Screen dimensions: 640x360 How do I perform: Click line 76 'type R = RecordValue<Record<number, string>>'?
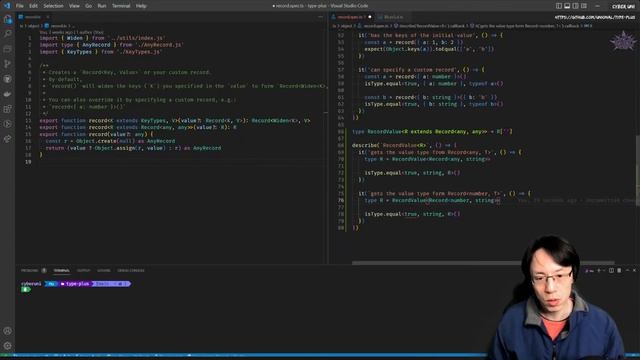tap(432, 200)
